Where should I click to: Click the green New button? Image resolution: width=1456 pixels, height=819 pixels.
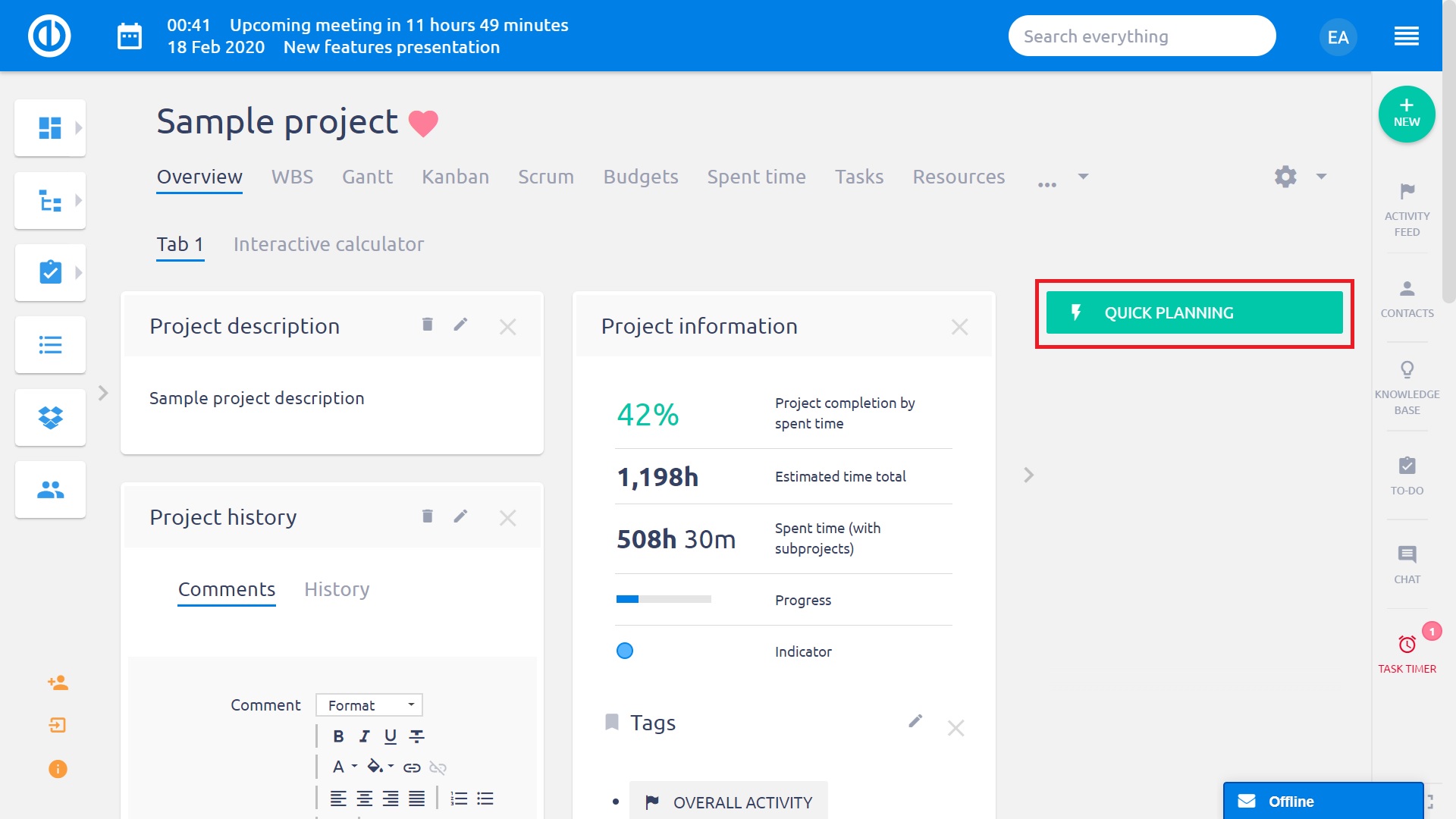tap(1407, 115)
